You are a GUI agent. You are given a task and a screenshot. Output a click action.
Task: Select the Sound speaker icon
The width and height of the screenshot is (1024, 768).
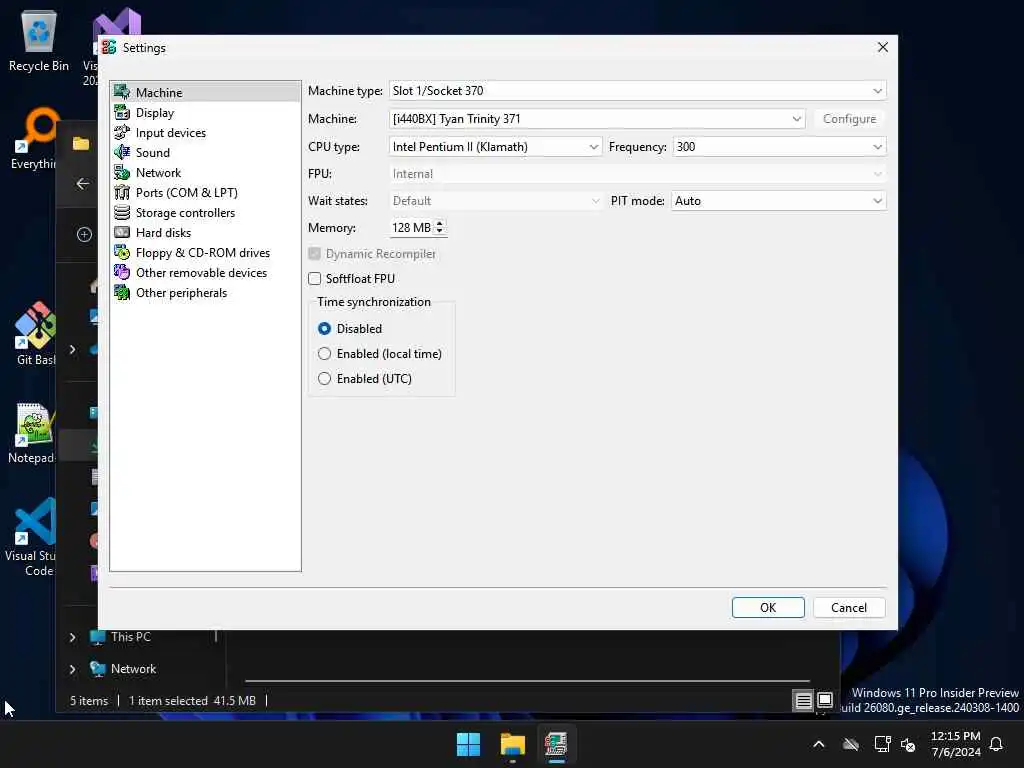pos(122,152)
